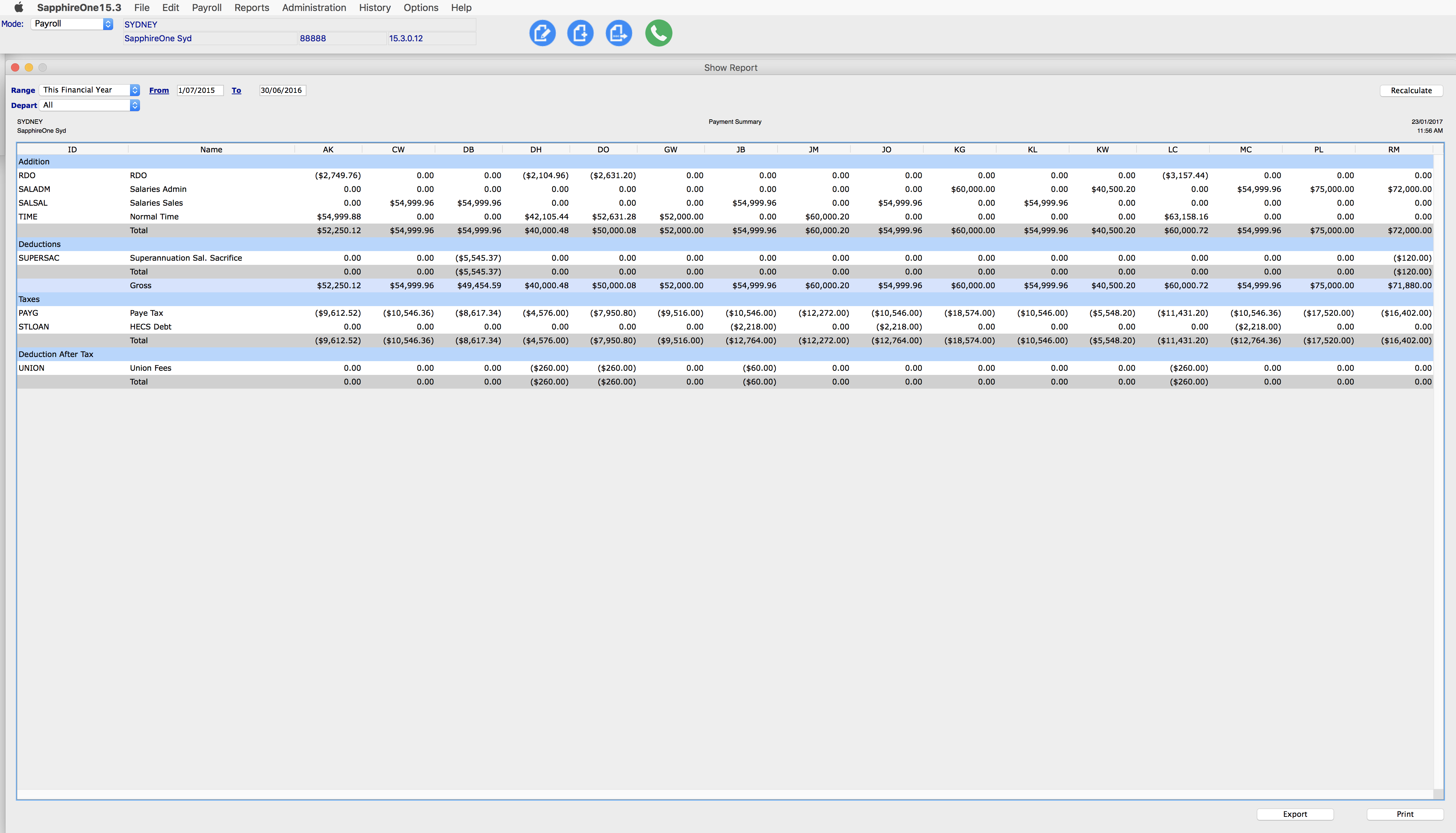The width and height of the screenshot is (1456, 833).
Task: Click the green phone call icon
Action: tap(658, 33)
